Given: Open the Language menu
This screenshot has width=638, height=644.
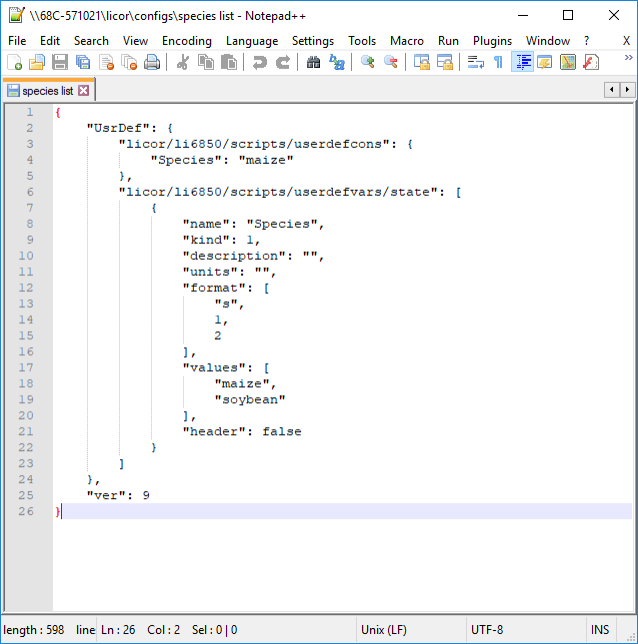Looking at the screenshot, I should tap(252, 41).
